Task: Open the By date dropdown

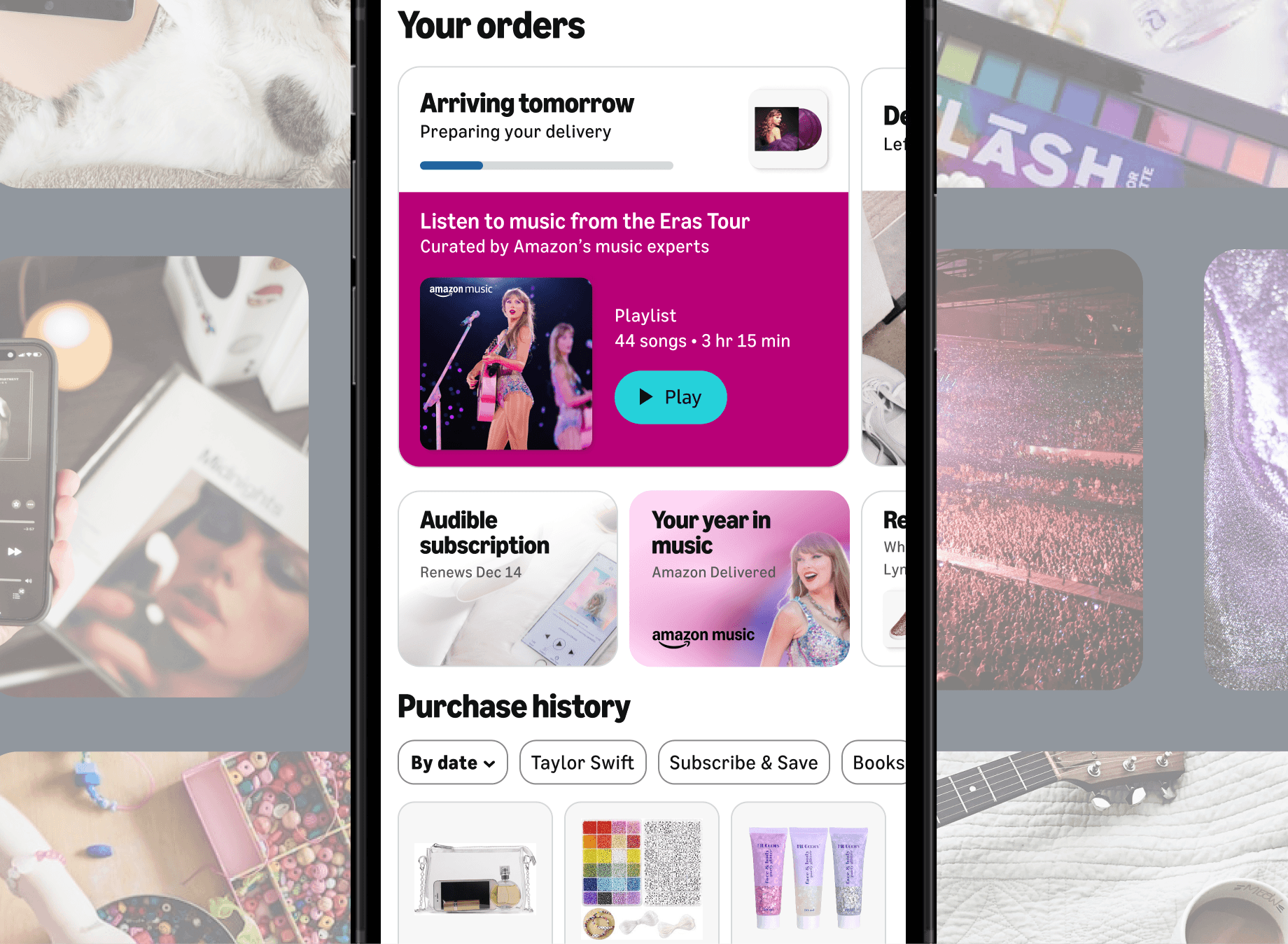Action: 453,763
